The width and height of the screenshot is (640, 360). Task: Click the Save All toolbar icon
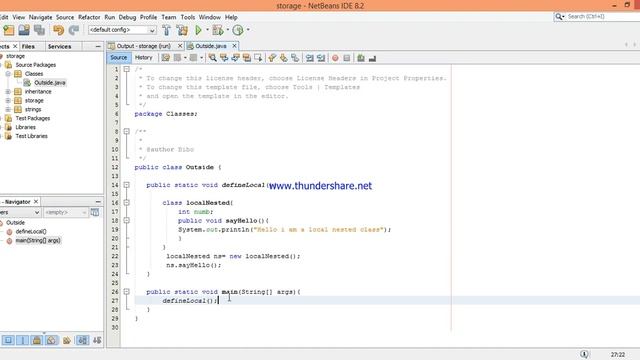point(40,30)
